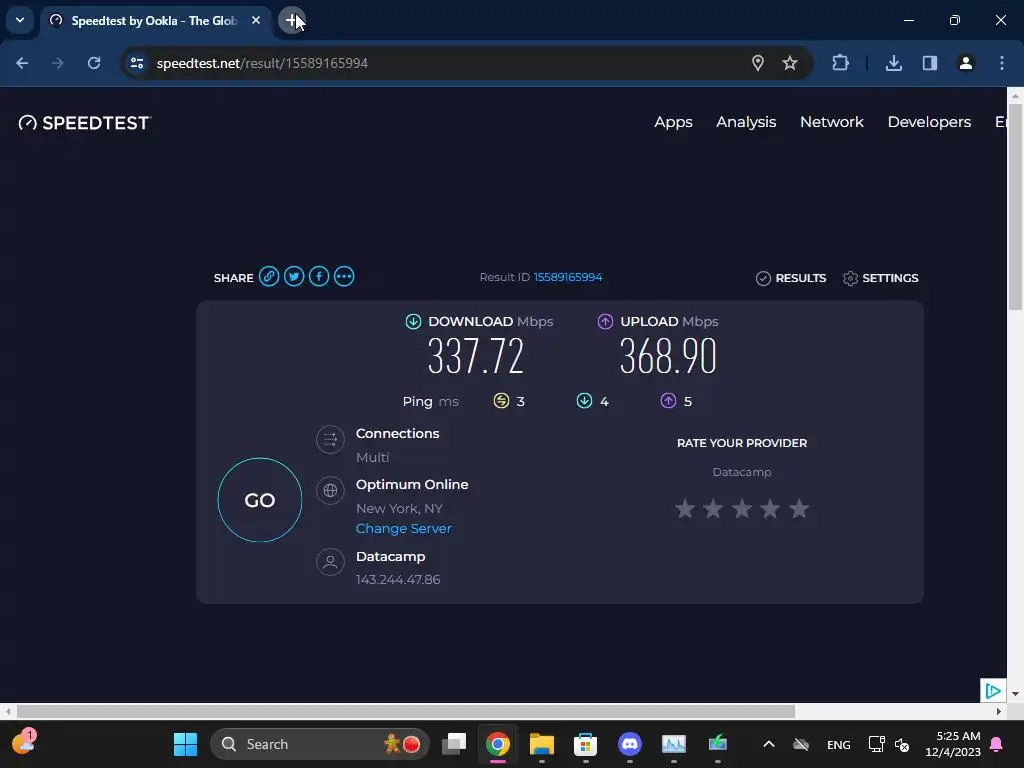Rate provider three stars
1024x768 pixels.
742,508
